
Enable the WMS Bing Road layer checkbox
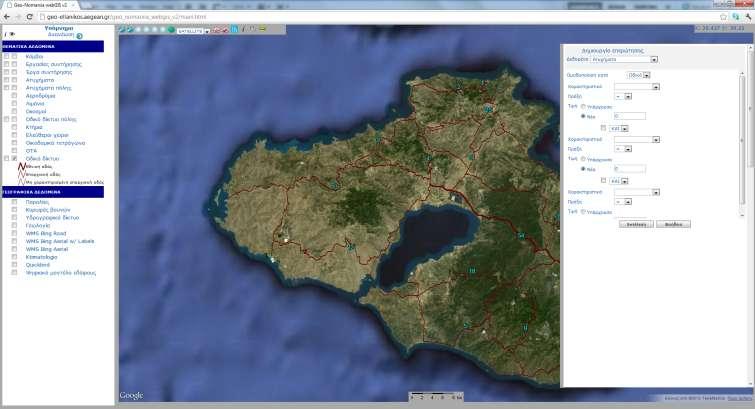coord(14,233)
